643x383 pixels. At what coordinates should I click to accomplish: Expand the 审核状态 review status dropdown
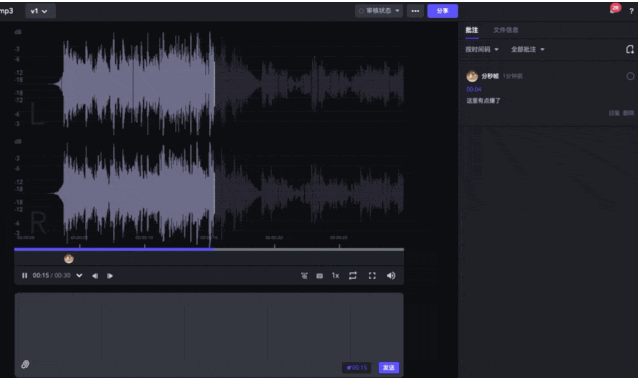(x=379, y=11)
